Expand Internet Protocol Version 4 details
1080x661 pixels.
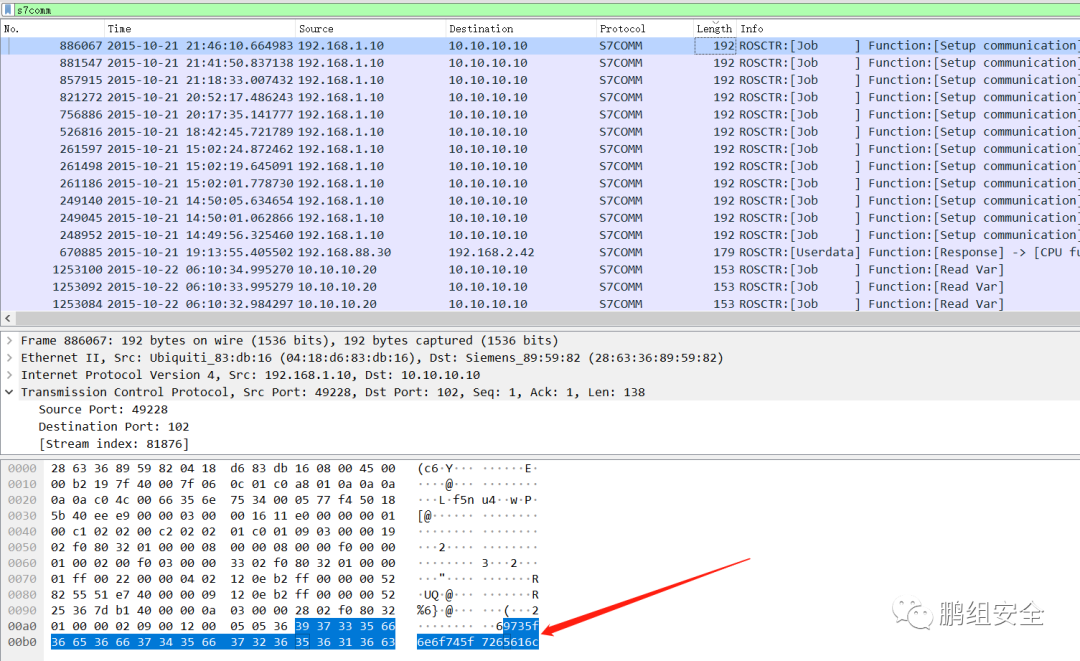point(10,374)
